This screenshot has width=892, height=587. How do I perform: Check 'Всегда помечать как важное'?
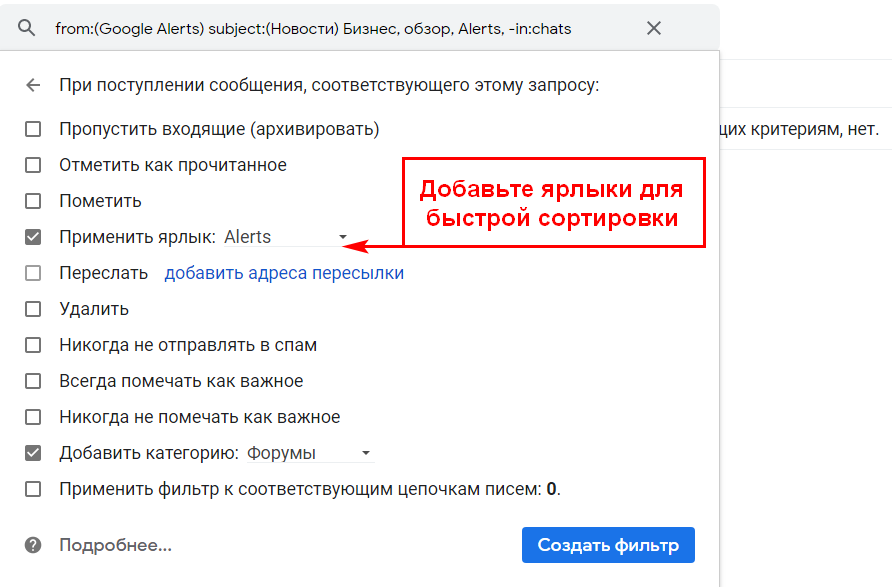(33, 381)
